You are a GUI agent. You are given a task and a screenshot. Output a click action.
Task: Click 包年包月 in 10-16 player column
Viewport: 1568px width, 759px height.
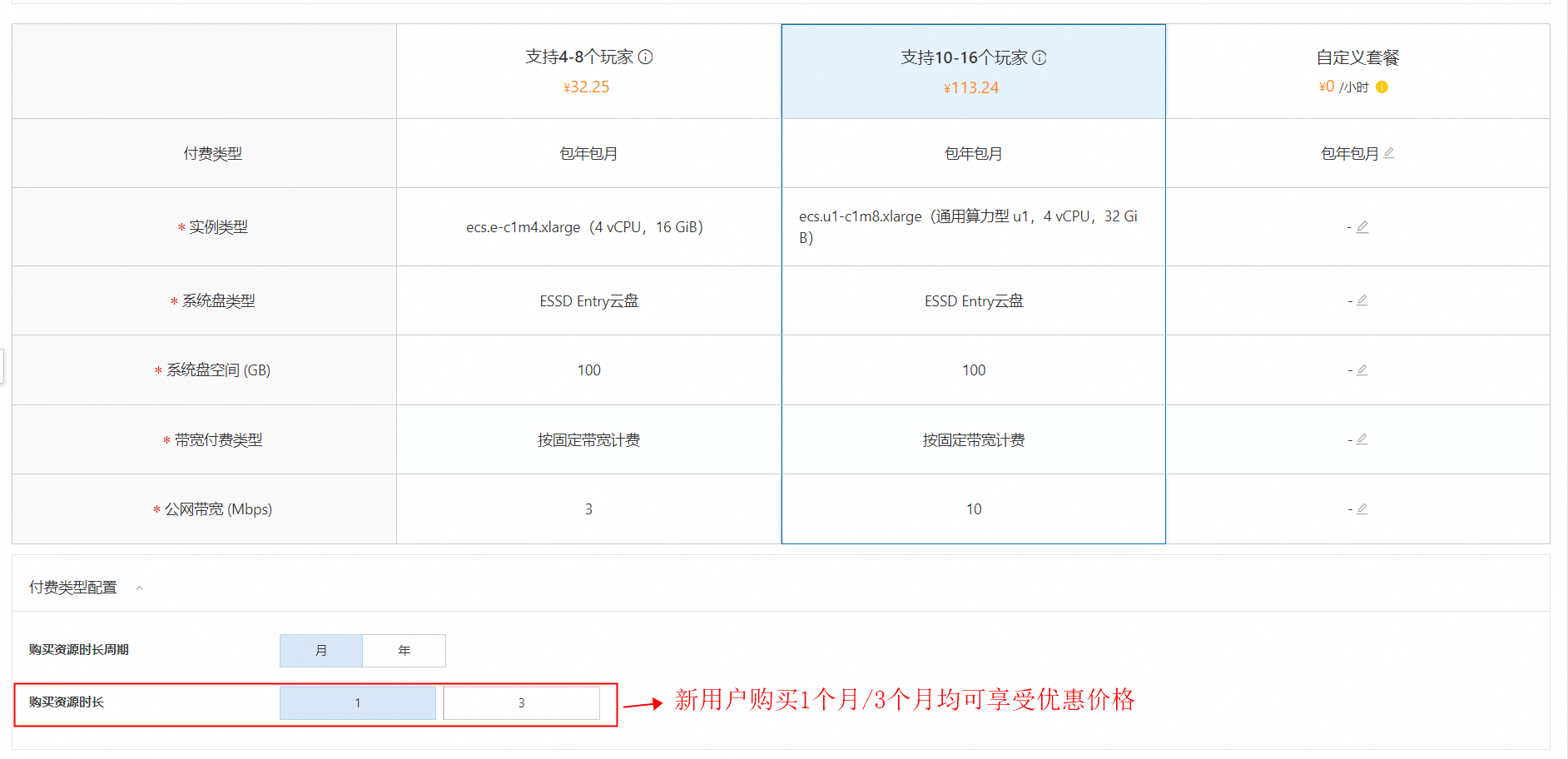pyautogui.click(x=974, y=153)
